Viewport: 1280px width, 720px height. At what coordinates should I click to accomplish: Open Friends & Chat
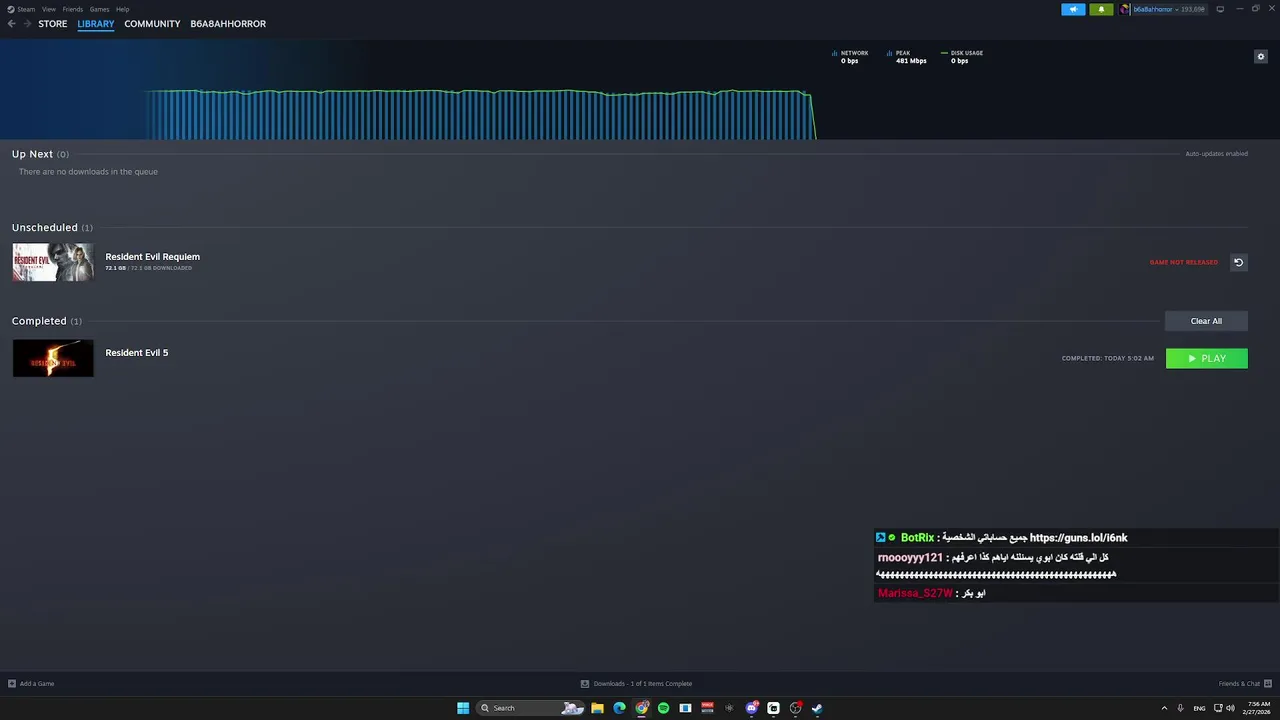click(1244, 684)
